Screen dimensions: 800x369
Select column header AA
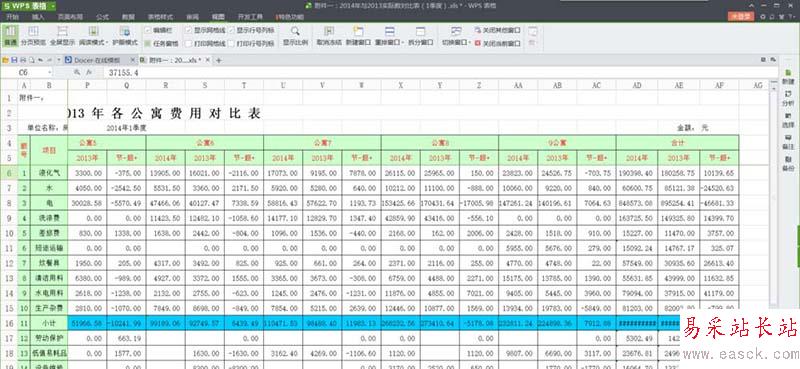coord(518,85)
